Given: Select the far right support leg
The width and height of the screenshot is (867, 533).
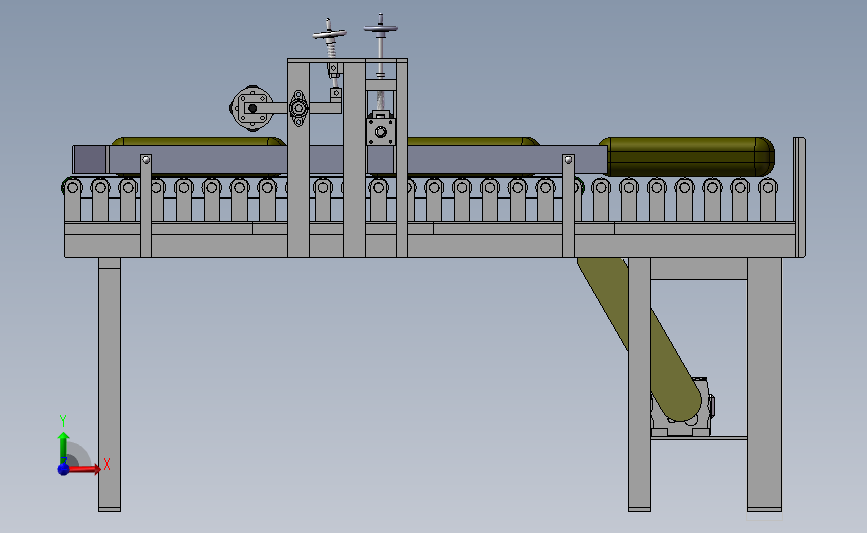Looking at the screenshot, I should click(764, 384).
